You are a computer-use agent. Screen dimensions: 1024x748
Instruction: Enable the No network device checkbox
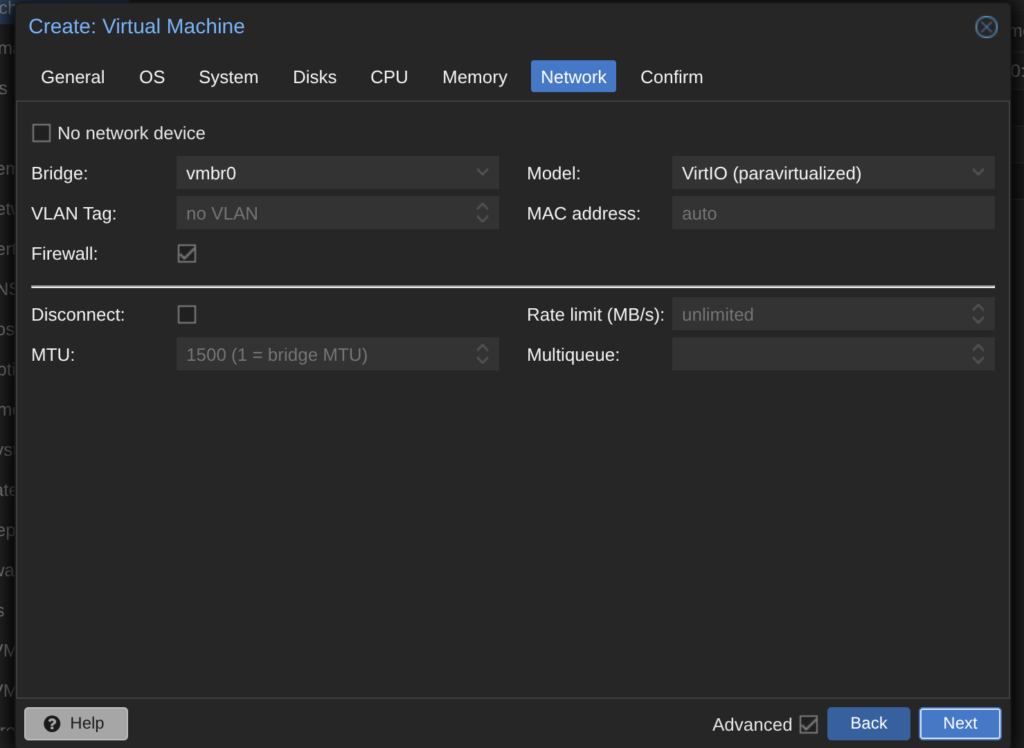tap(42, 133)
